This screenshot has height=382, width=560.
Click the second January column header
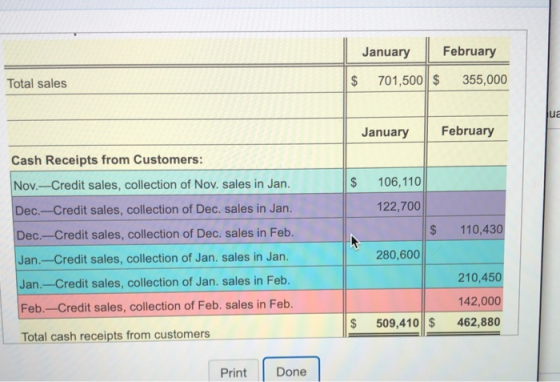385,132
